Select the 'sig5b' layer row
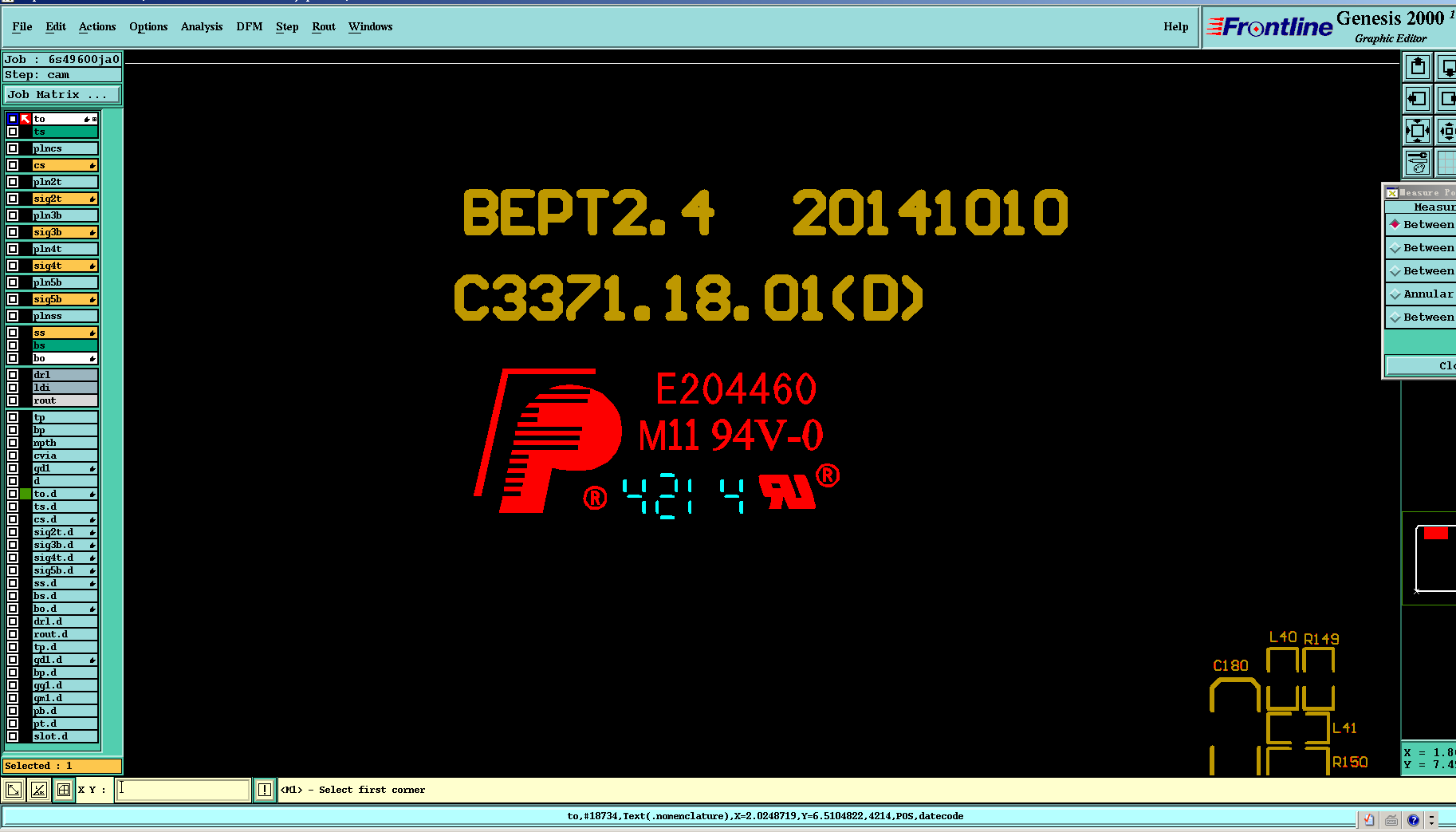Screen dimensions: 1456x832 pyautogui.click(x=65, y=299)
